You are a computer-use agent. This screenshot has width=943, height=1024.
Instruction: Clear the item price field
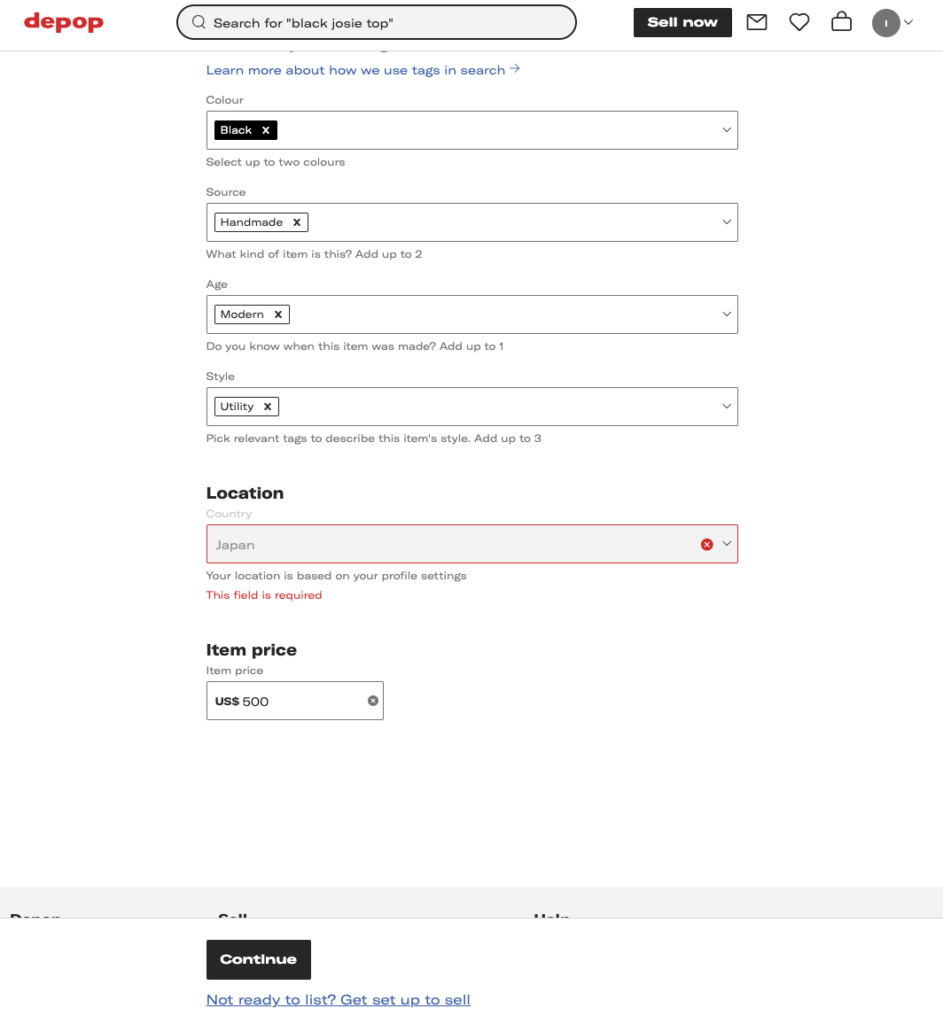[373, 701]
